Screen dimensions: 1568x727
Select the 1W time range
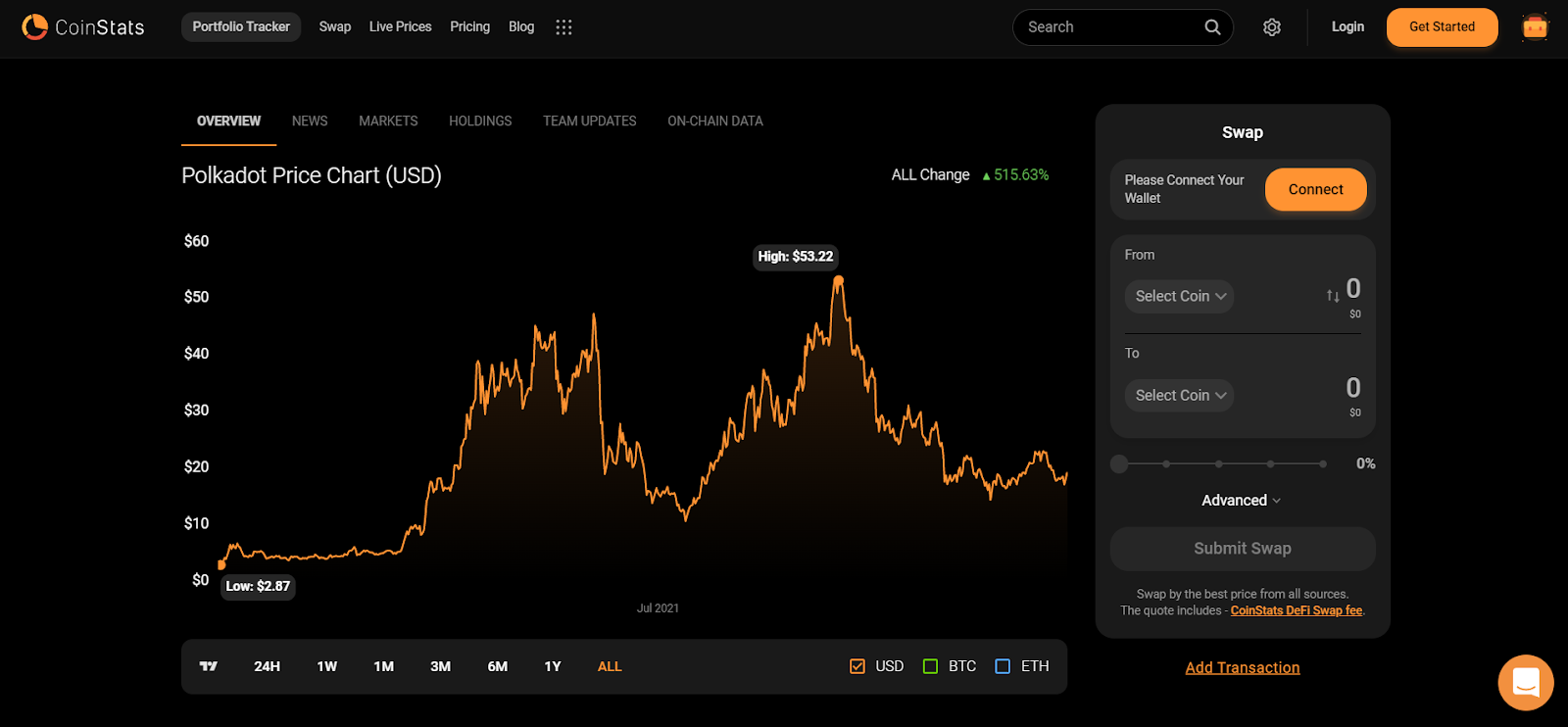[x=327, y=666]
